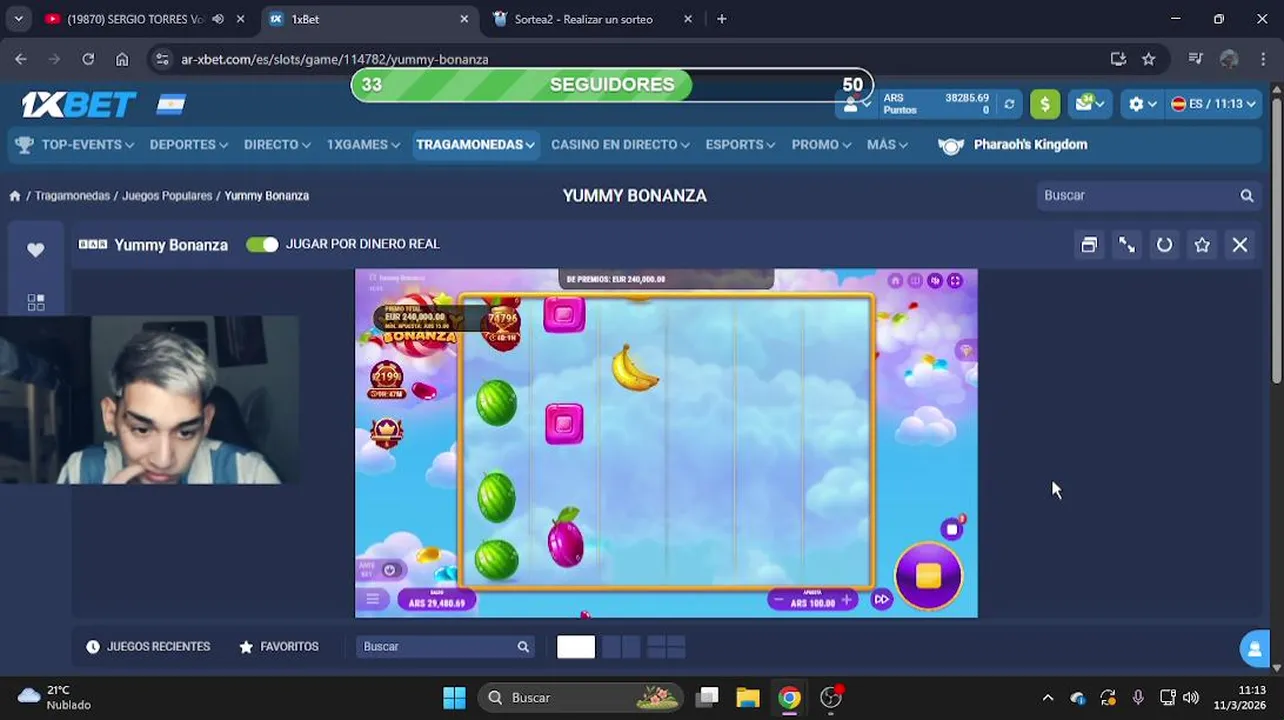Open a new browser tab
The width and height of the screenshot is (1284, 720).
[721, 19]
